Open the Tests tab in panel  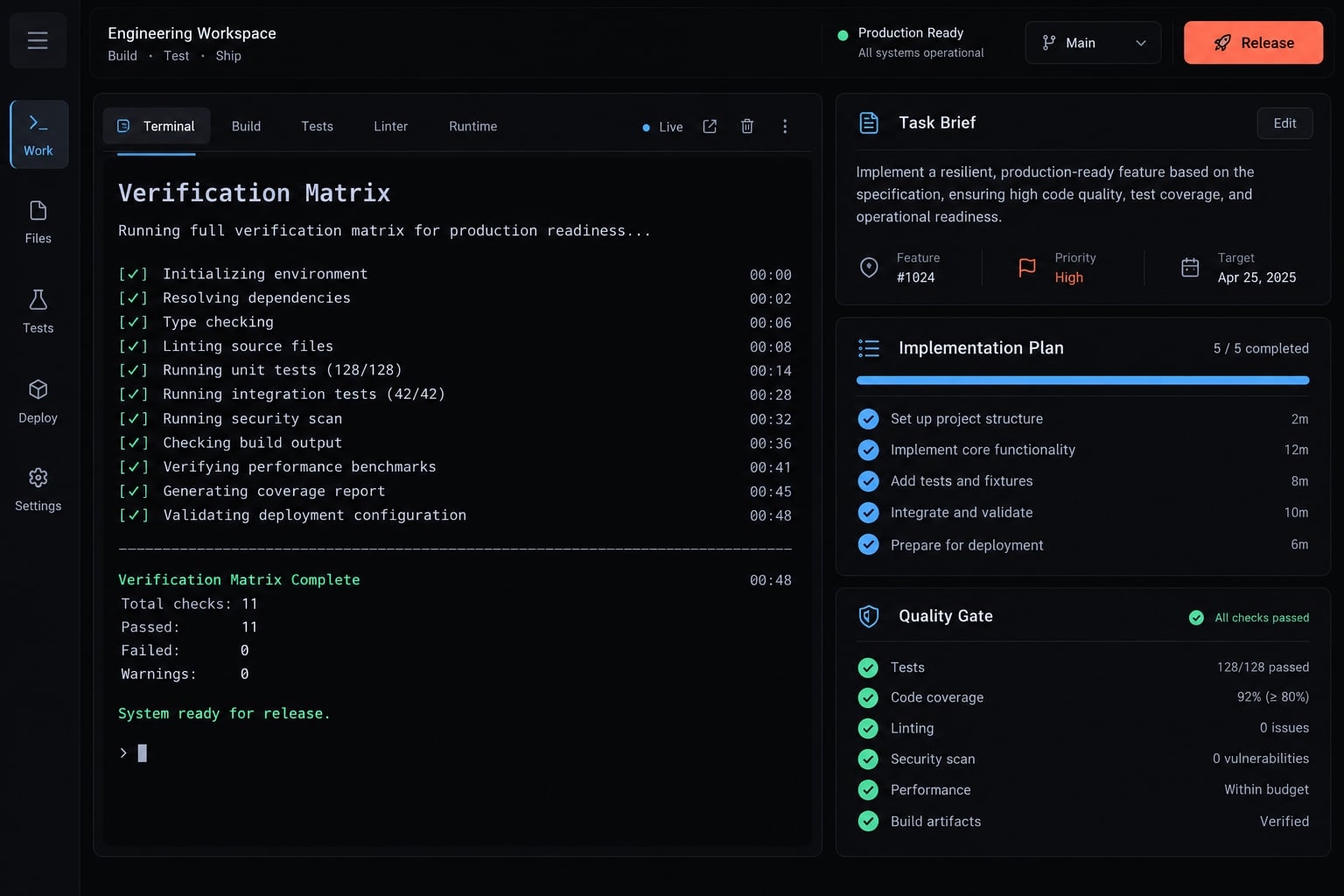[x=317, y=126]
